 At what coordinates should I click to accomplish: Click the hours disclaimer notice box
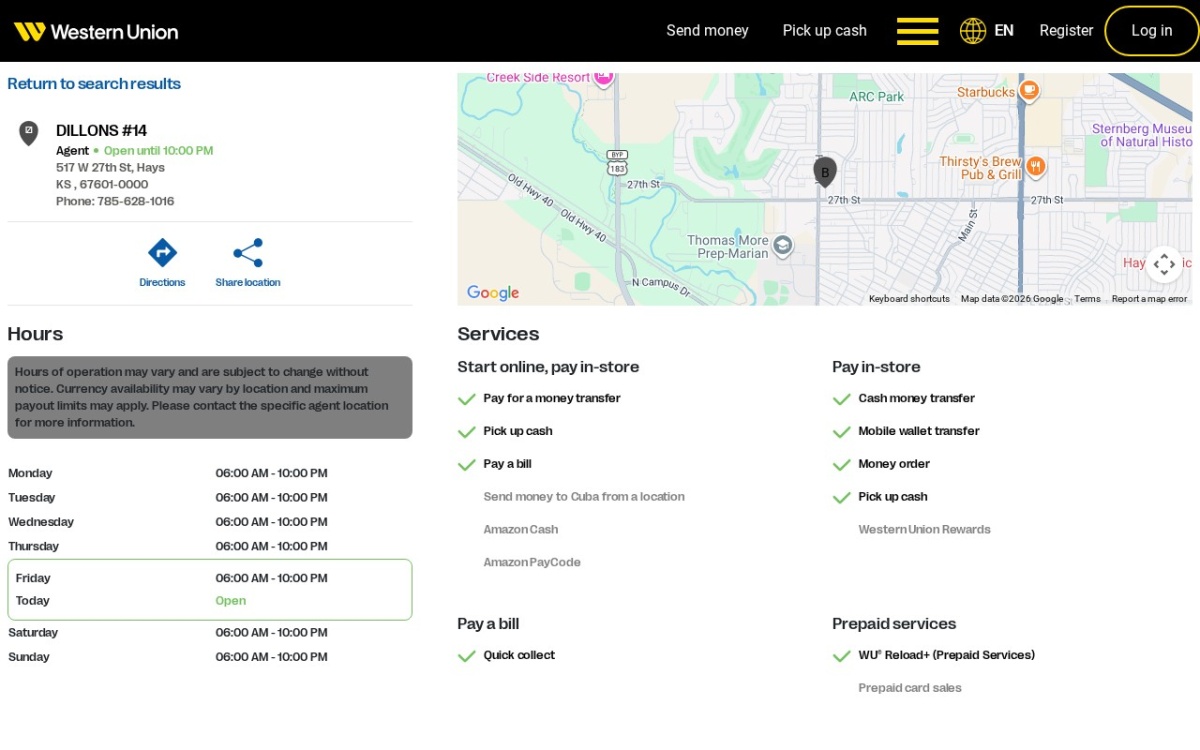click(x=209, y=397)
